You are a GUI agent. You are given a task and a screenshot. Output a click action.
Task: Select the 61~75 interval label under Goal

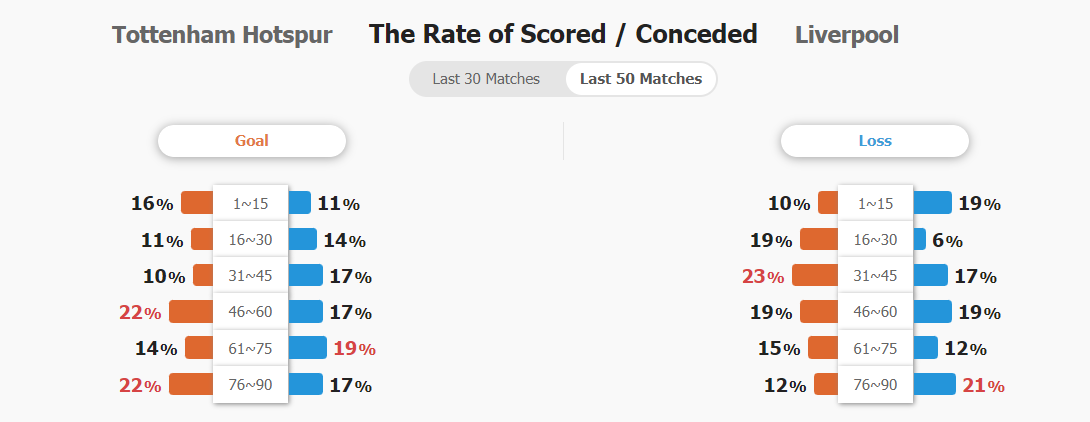click(251, 348)
